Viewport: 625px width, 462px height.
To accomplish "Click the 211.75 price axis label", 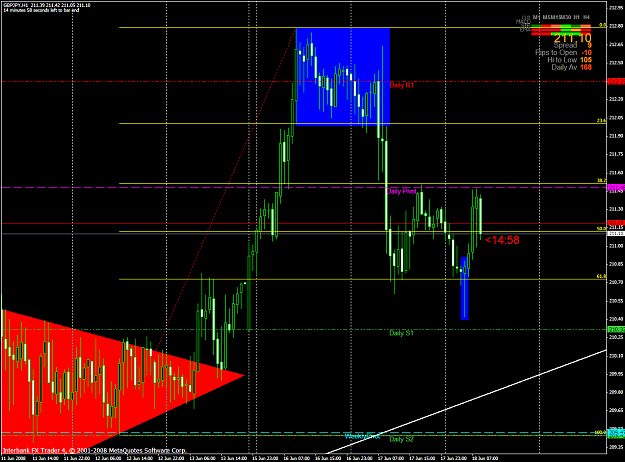I will (617, 154).
